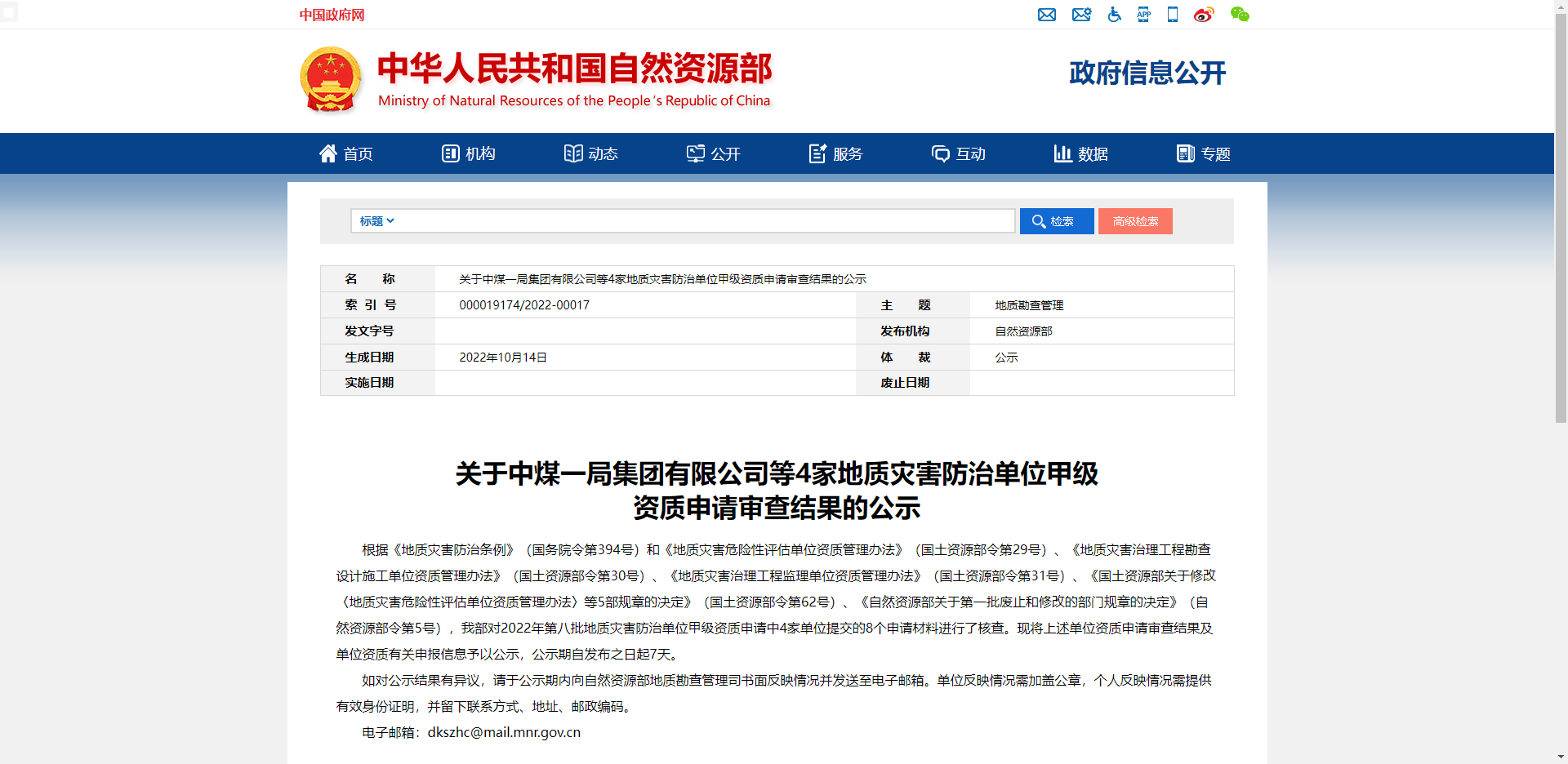This screenshot has height=764, width=1568.
Task: Open the WeChat sharing icon
Action: 1240,15
